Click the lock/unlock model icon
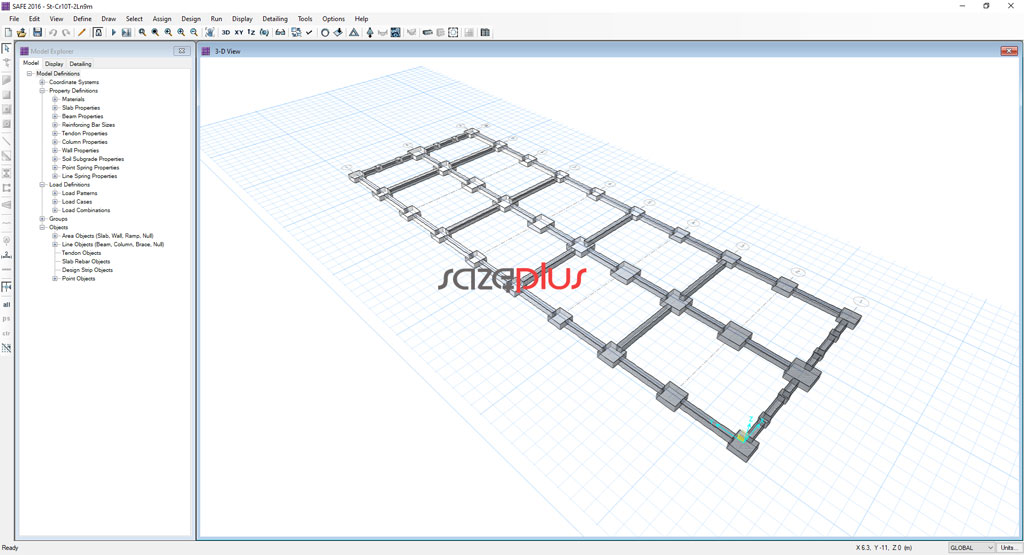 (x=98, y=32)
